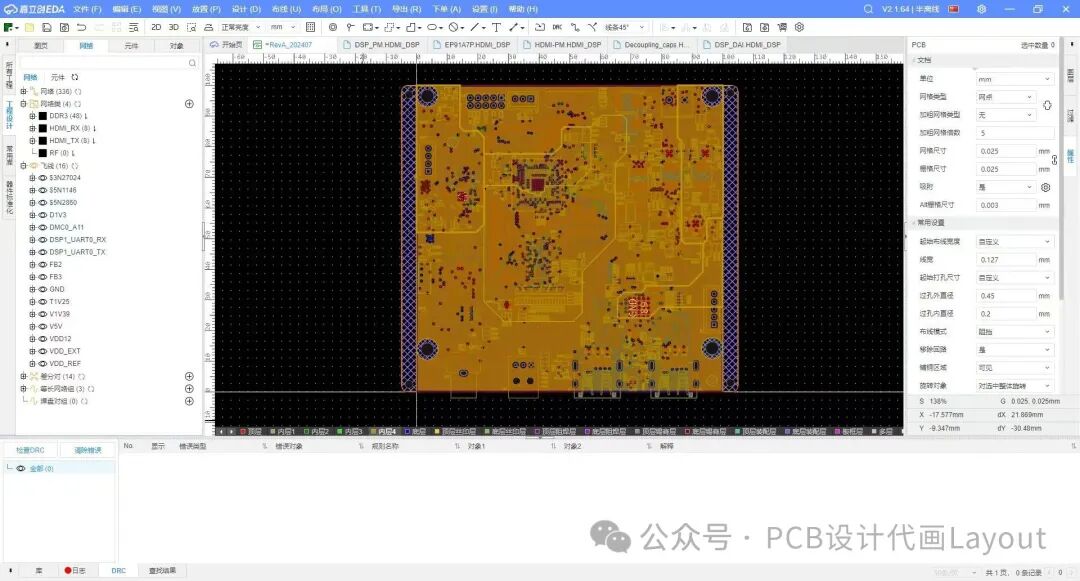This screenshot has width=1080, height=581.
Task: Open the 单位 mm dropdown in properties
Action: point(1015,79)
